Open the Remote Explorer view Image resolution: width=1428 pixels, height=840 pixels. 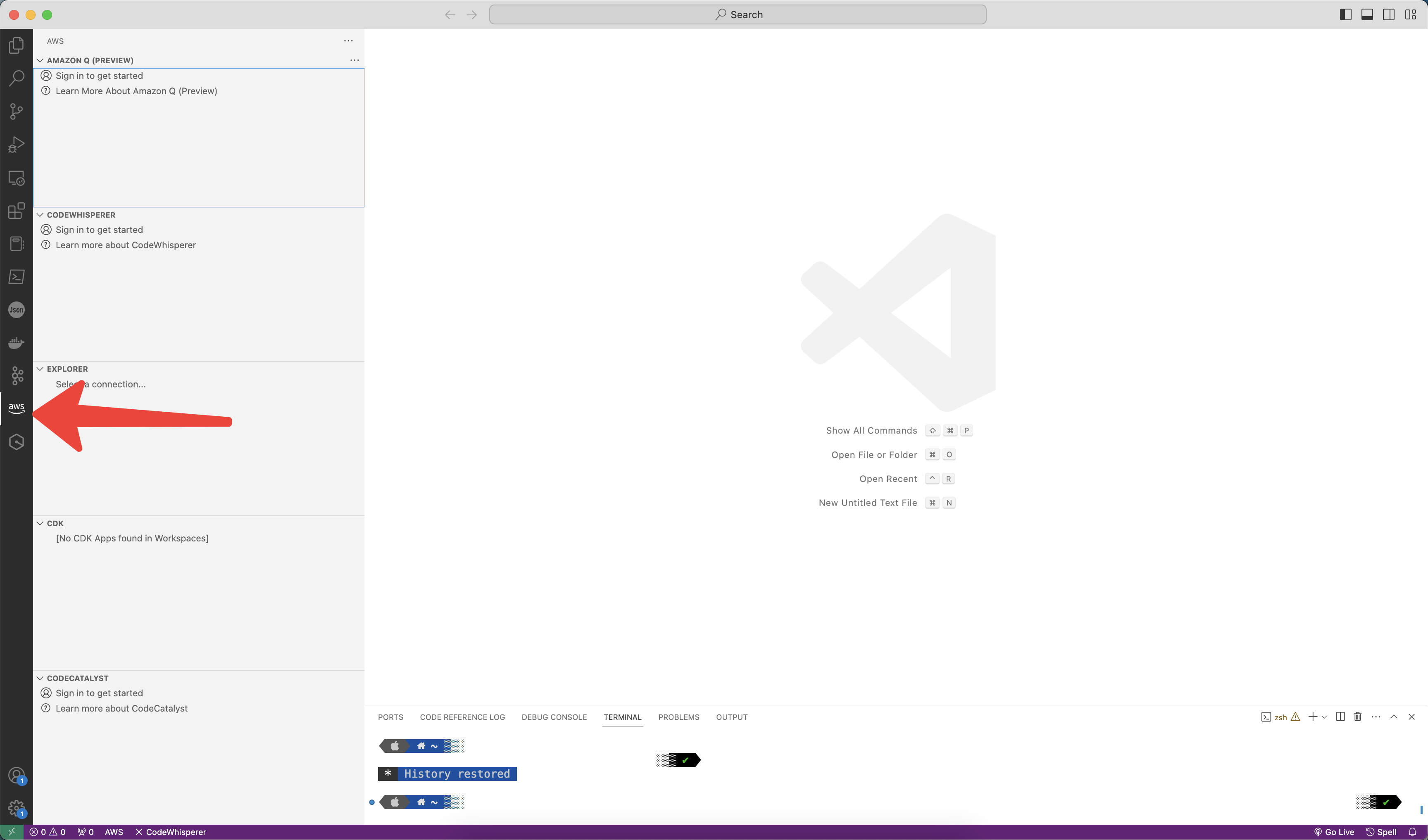(x=17, y=178)
